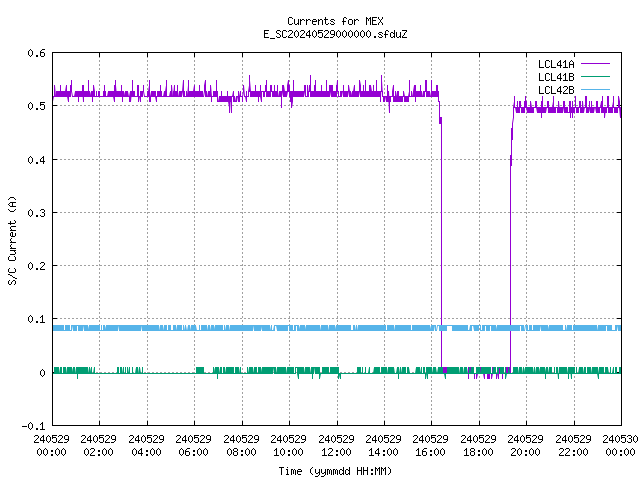Select the E_SC20240529000000.sfduZ file name subtitle

(335, 34)
